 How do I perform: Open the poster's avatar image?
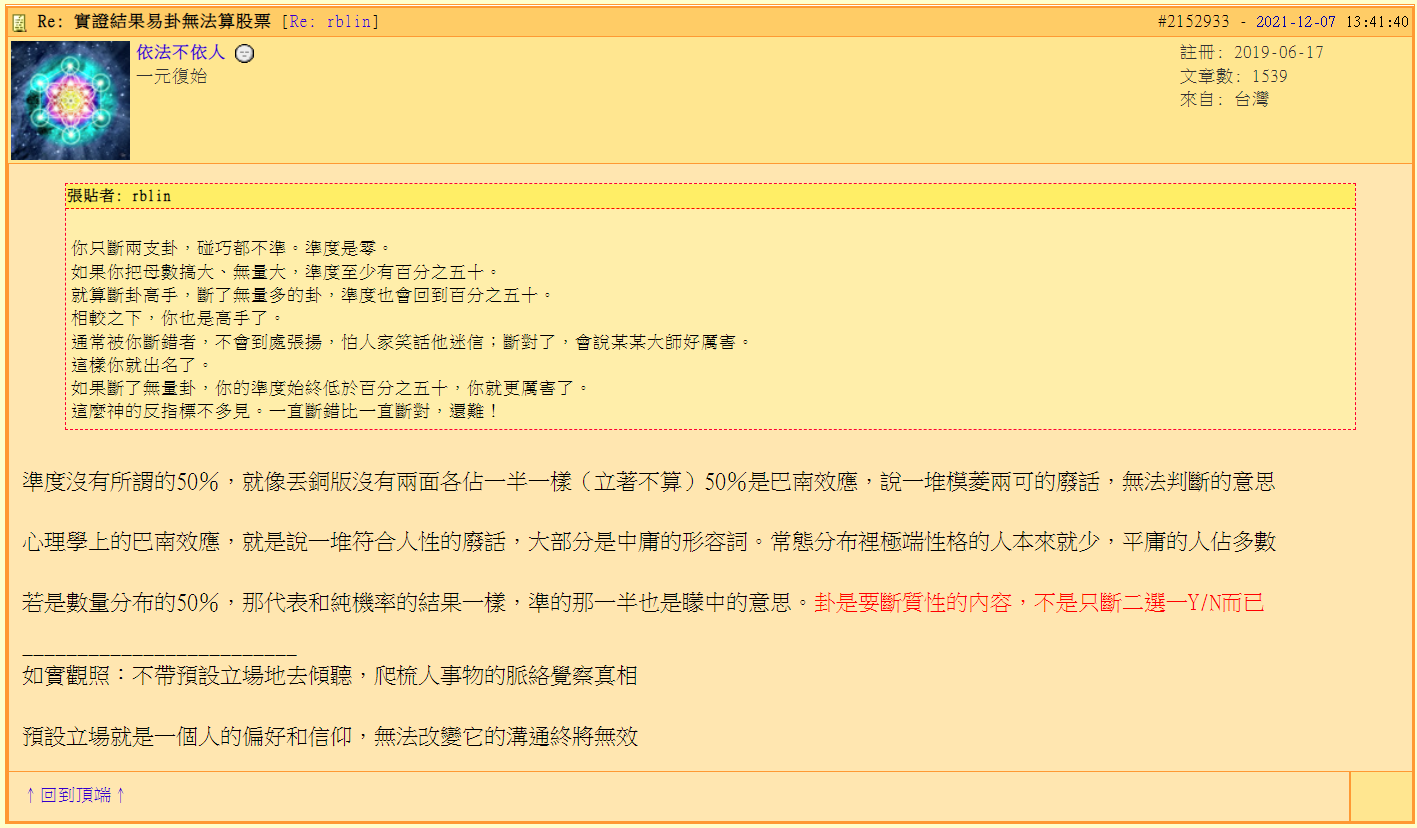tap(69, 100)
